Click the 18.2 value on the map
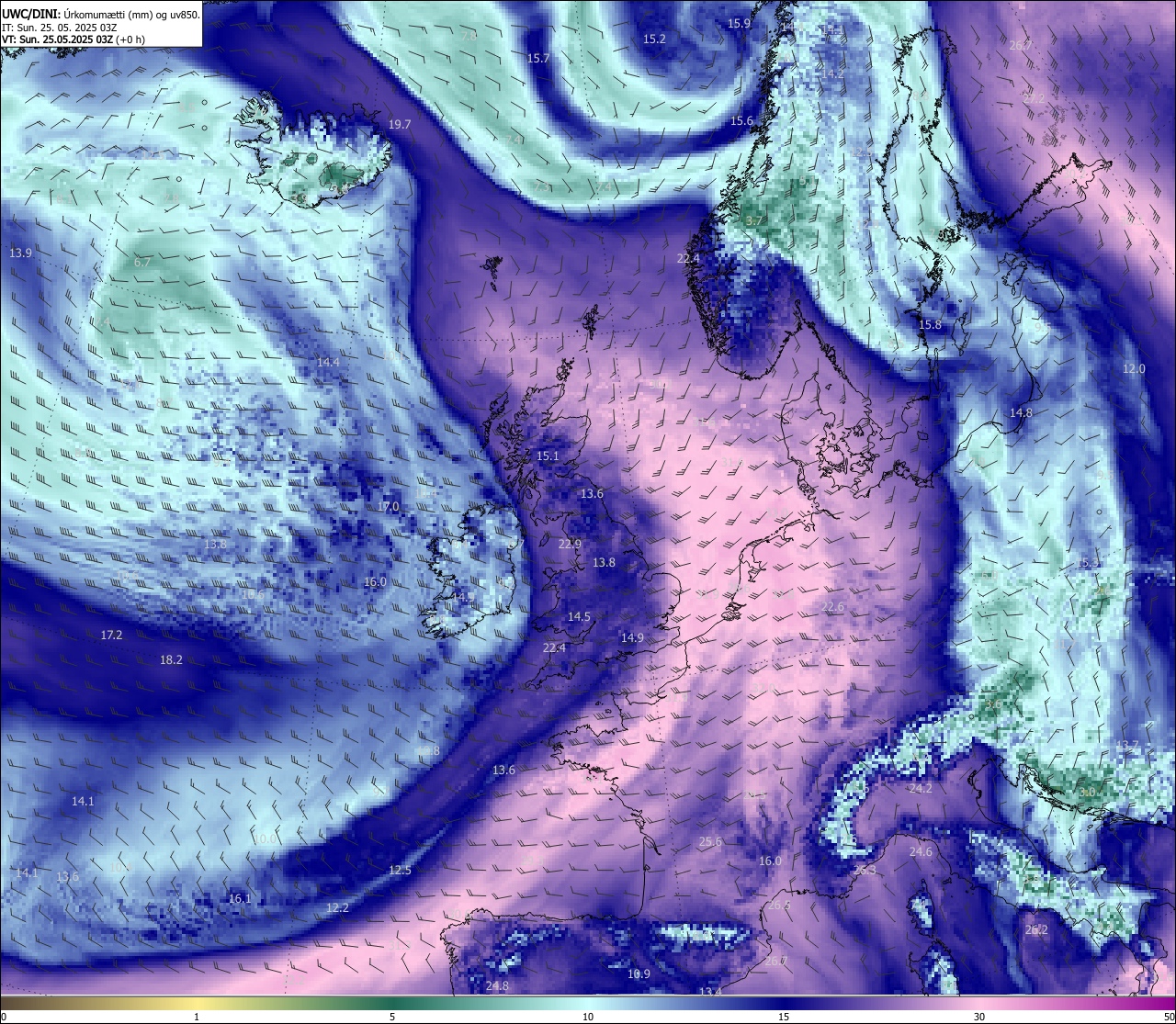 tap(171, 659)
